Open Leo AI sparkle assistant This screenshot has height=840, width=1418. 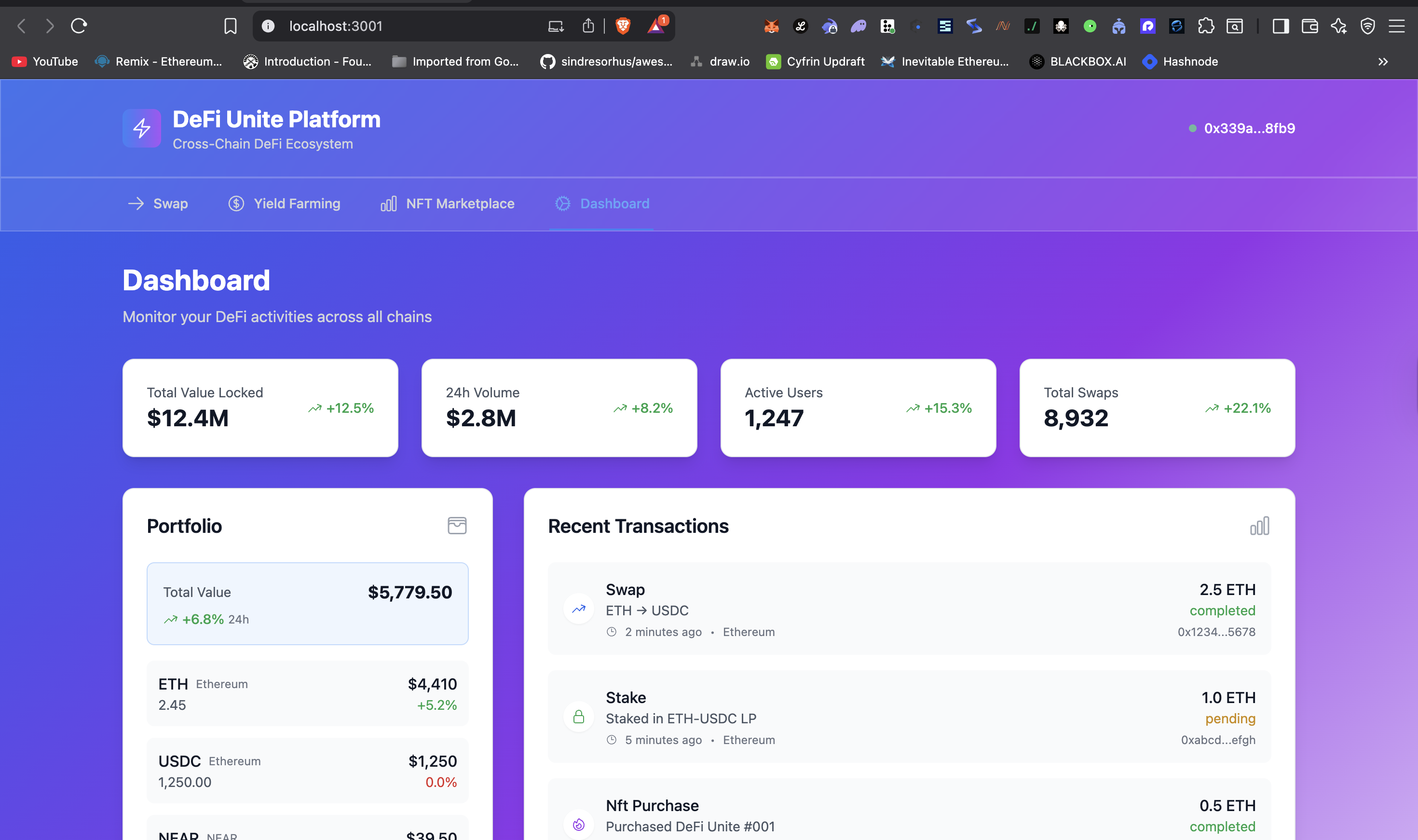point(1339,26)
